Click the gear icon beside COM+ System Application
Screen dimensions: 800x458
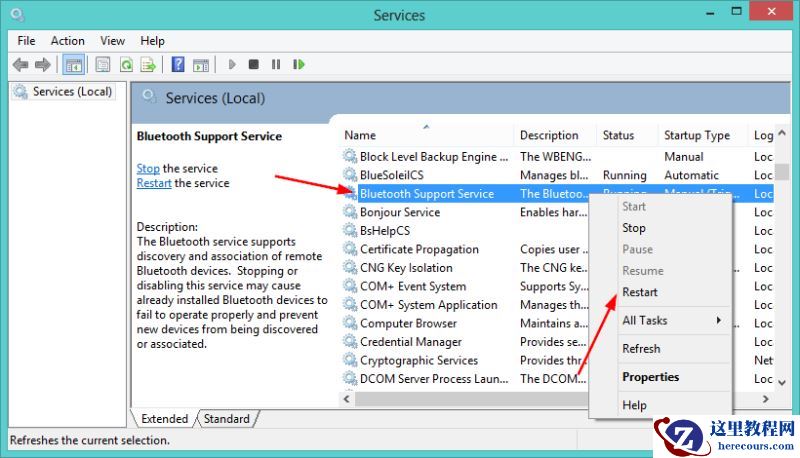350,304
